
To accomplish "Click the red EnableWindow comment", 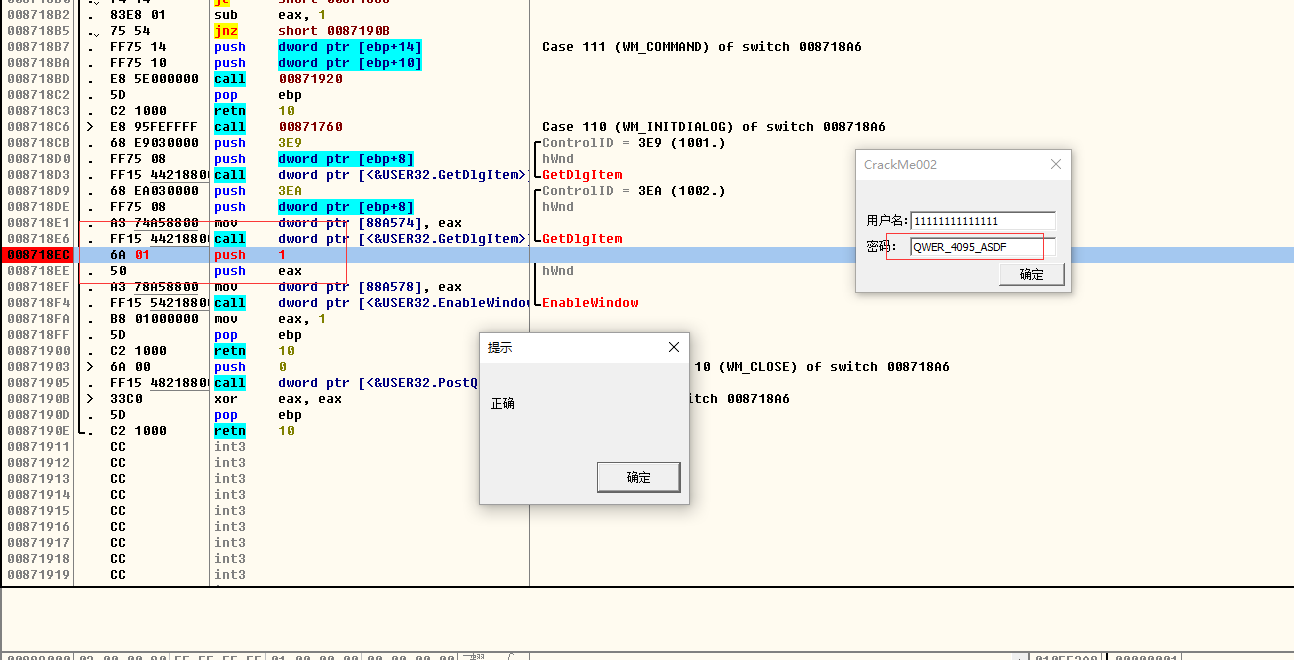I will (x=590, y=303).
